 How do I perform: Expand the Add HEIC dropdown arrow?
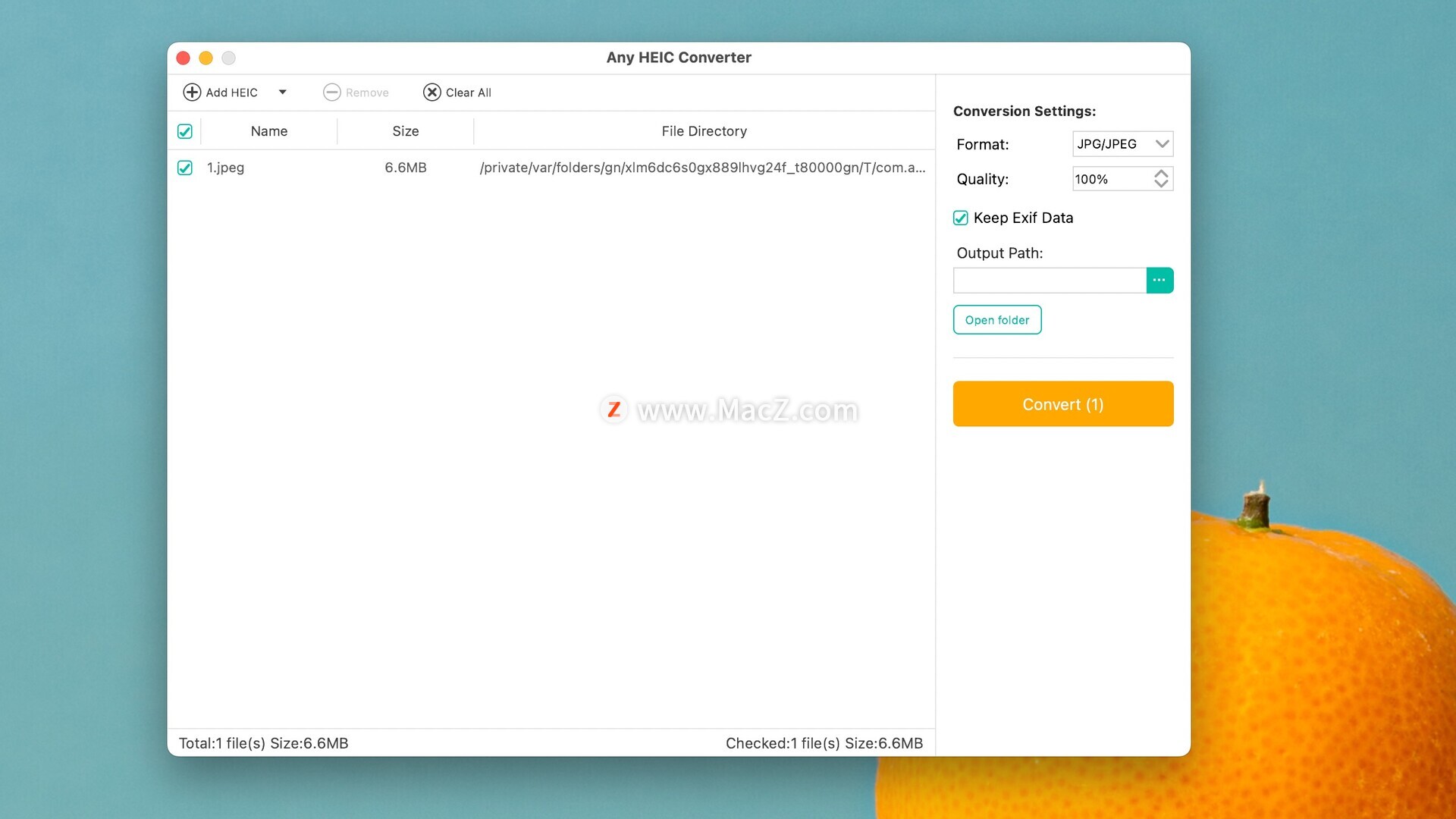(x=282, y=93)
